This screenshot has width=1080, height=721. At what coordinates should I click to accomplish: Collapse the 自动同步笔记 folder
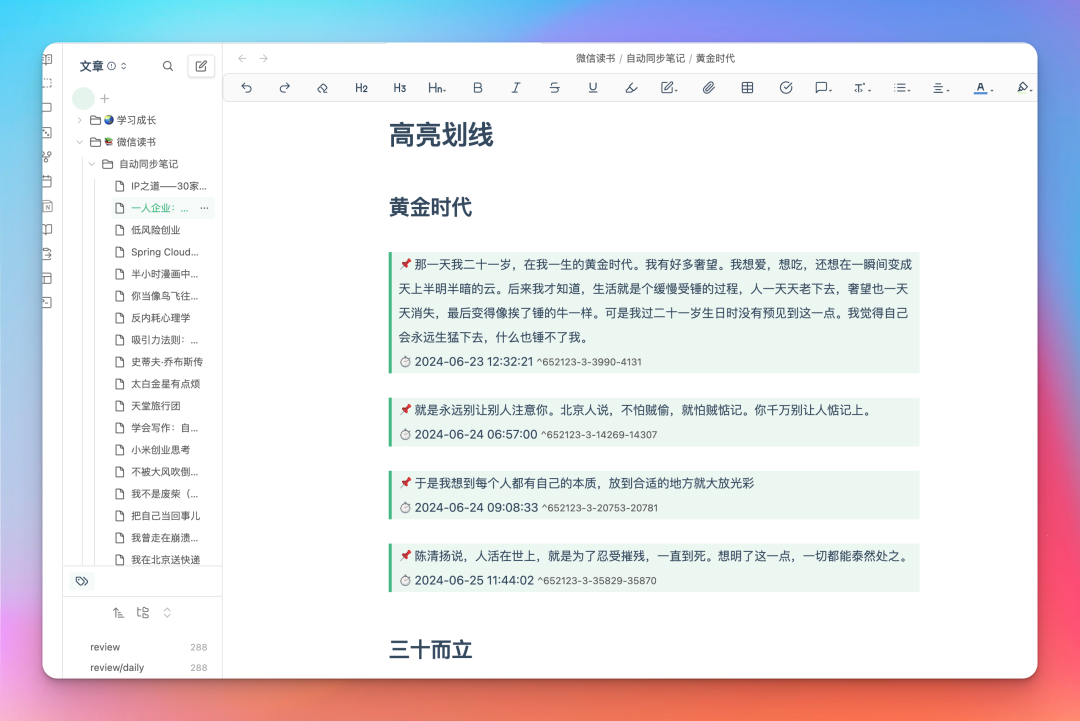coord(92,164)
